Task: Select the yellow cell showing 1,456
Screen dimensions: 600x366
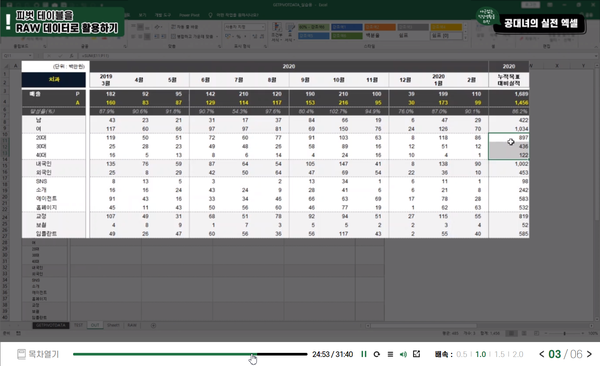Action: 509,103
